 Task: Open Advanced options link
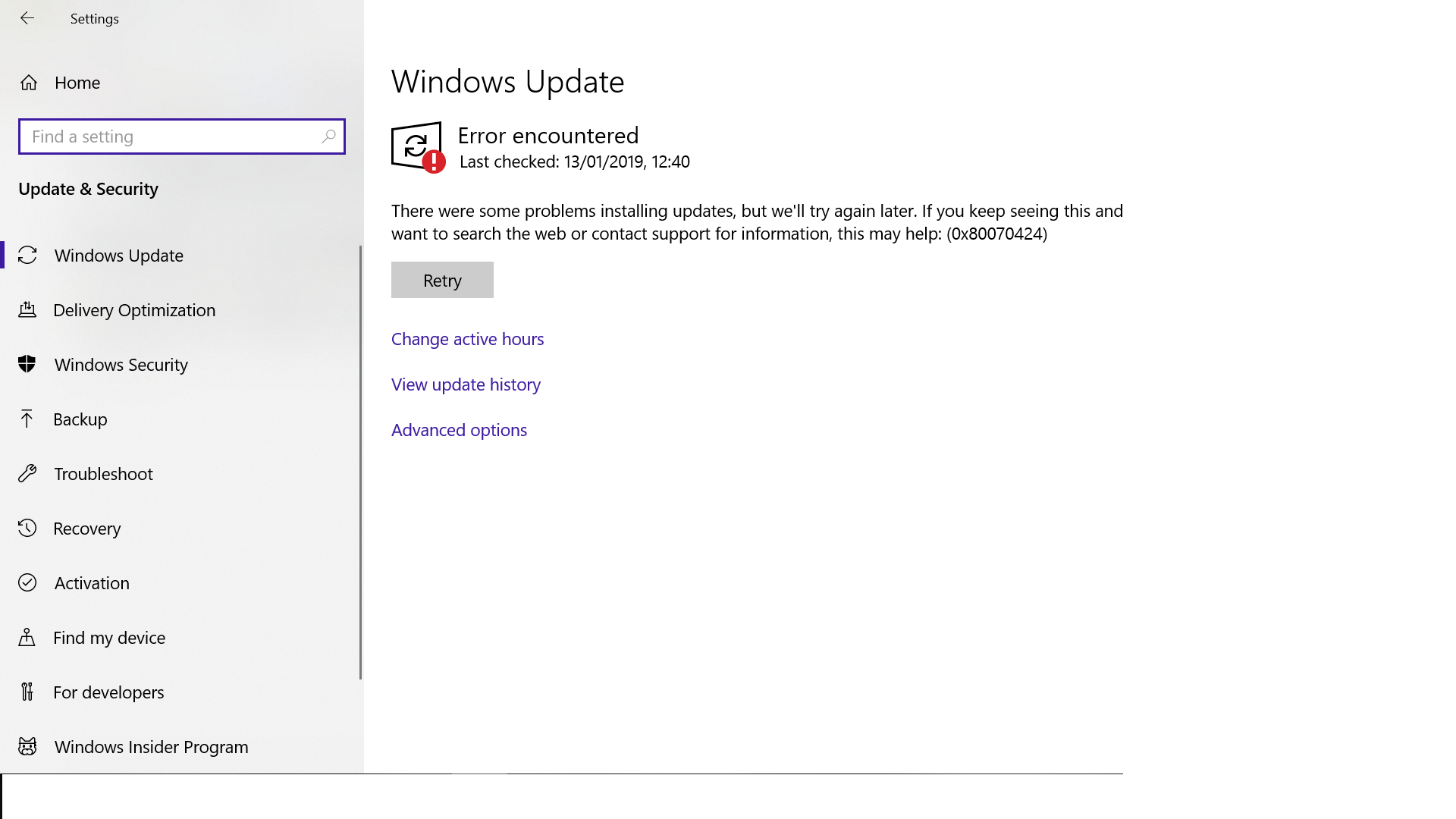point(460,430)
